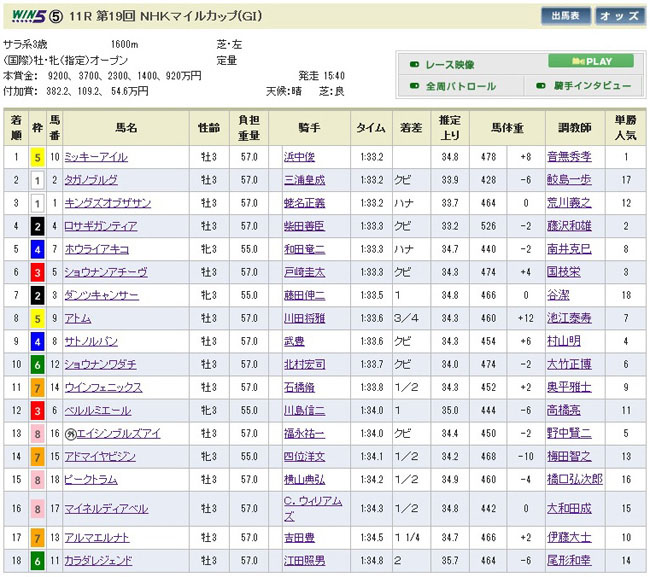
Task: Click the WIN5 logo icon
Action: tap(22, 16)
